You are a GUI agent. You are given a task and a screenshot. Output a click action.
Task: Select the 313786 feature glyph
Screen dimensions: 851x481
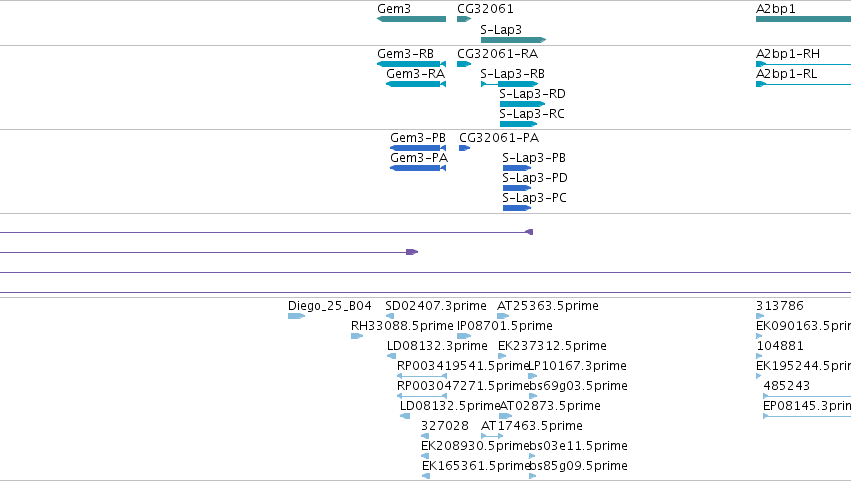(x=760, y=317)
